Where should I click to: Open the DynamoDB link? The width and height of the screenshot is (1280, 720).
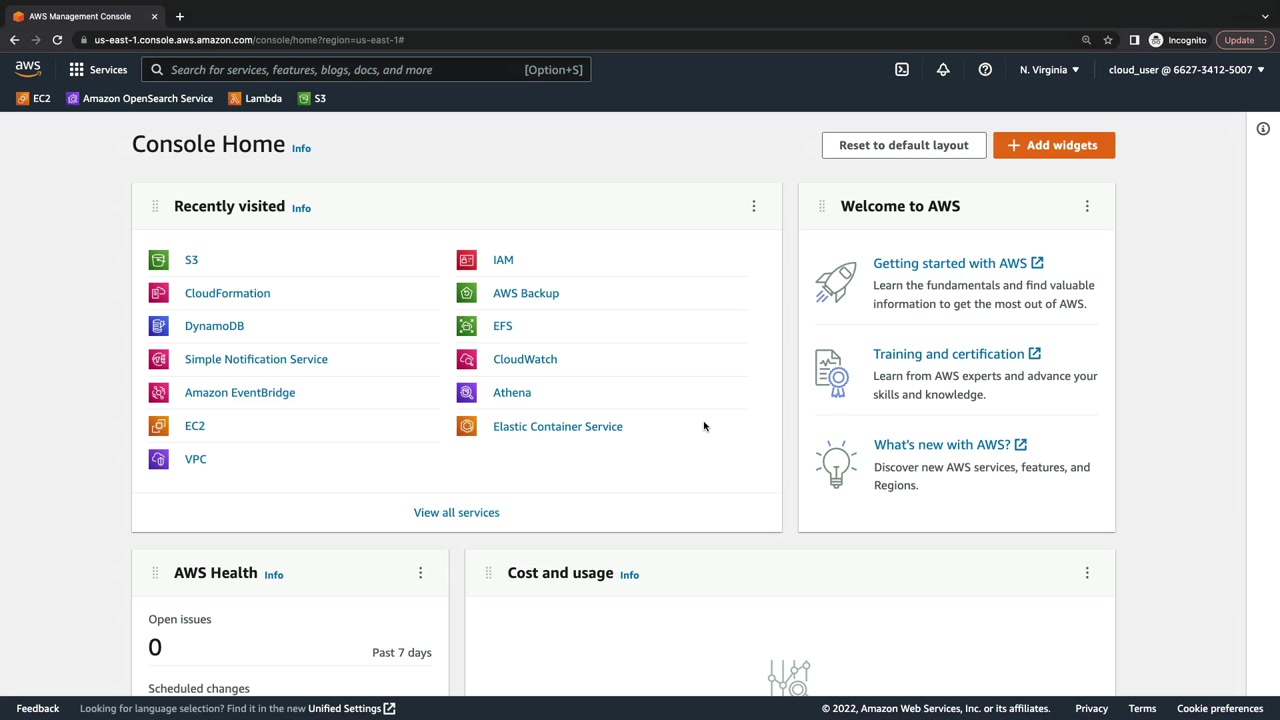click(214, 326)
